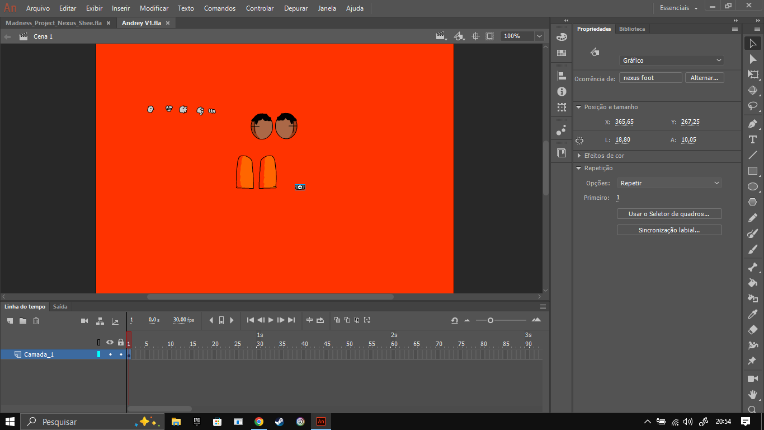Open the Gráfico instance type dropdown
Screen dimensions: 764x430
click(671, 60)
